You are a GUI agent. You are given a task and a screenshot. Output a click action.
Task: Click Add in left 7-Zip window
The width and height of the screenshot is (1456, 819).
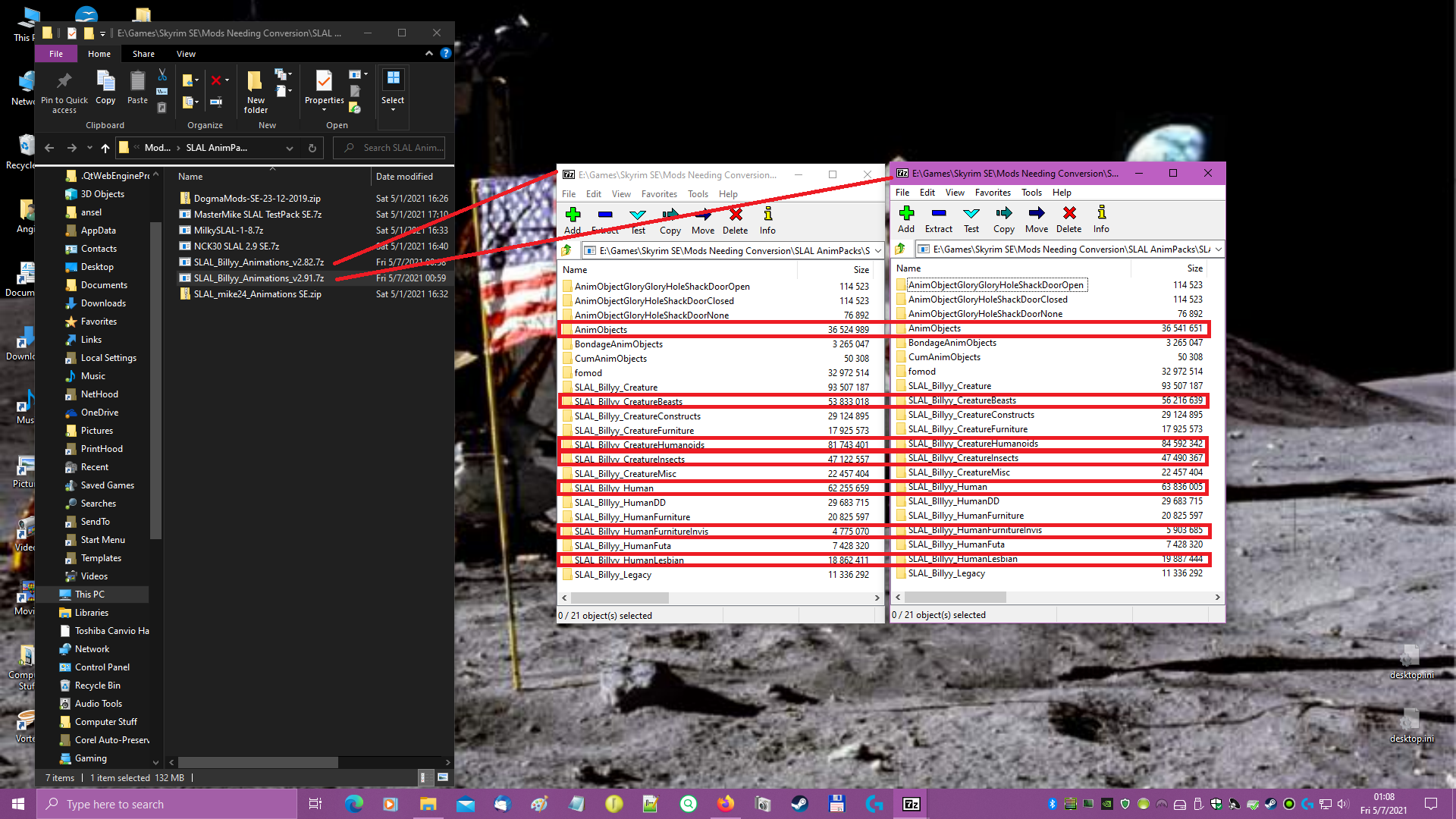pyautogui.click(x=573, y=221)
